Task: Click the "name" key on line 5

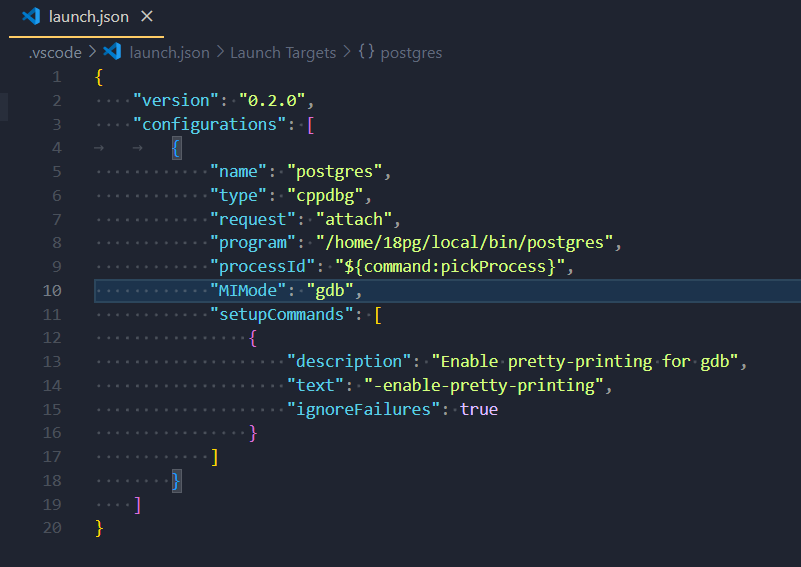Action: (x=238, y=172)
